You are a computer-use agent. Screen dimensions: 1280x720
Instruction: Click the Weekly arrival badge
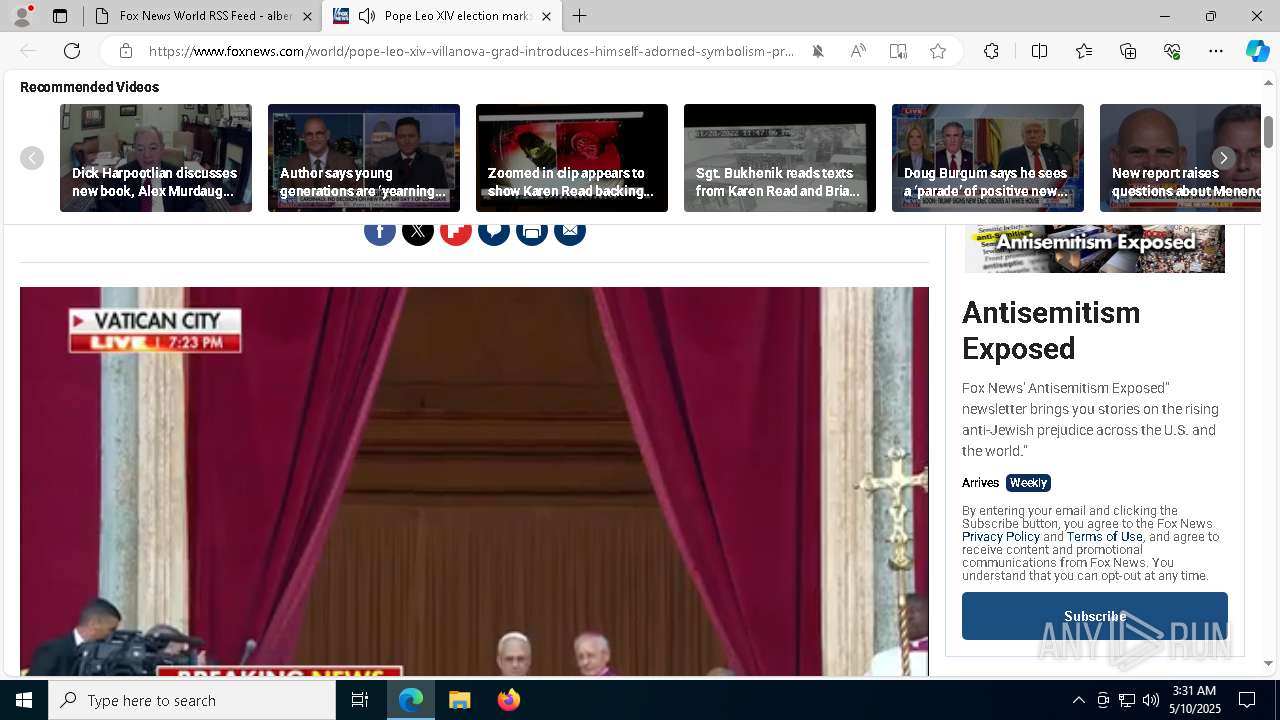[1028, 483]
